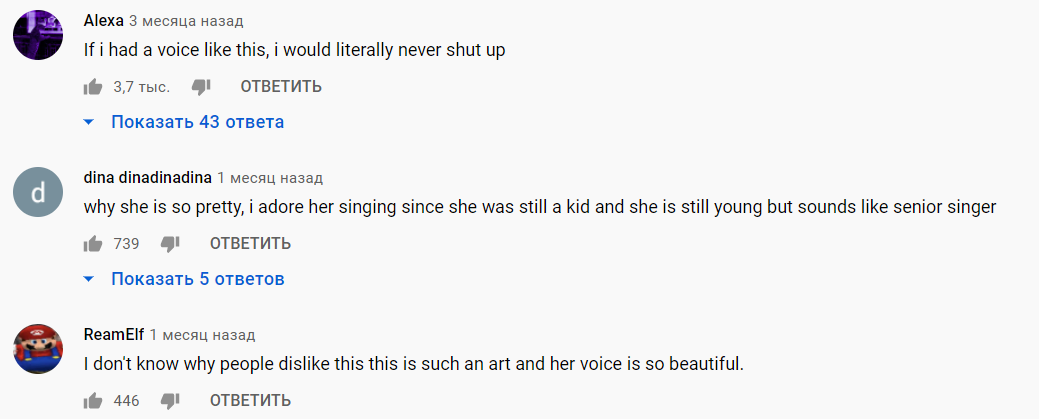Expand the 5 replies arrow
The width and height of the screenshot is (1039, 419).
click(x=88, y=279)
